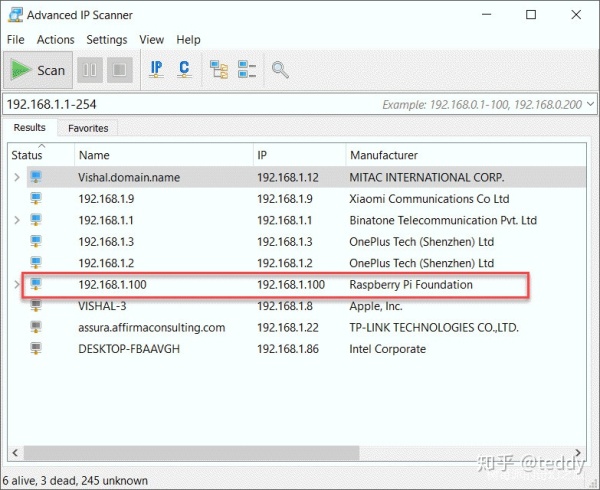
Task: Click the collapse all list toolbar icon
Action: 247,69
